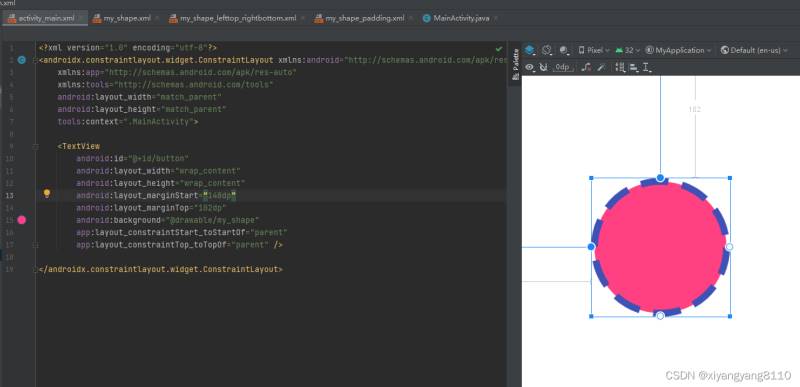The width and height of the screenshot is (800, 387).
Task: Toggle the autoconnect magnet icon
Action: (x=543, y=67)
